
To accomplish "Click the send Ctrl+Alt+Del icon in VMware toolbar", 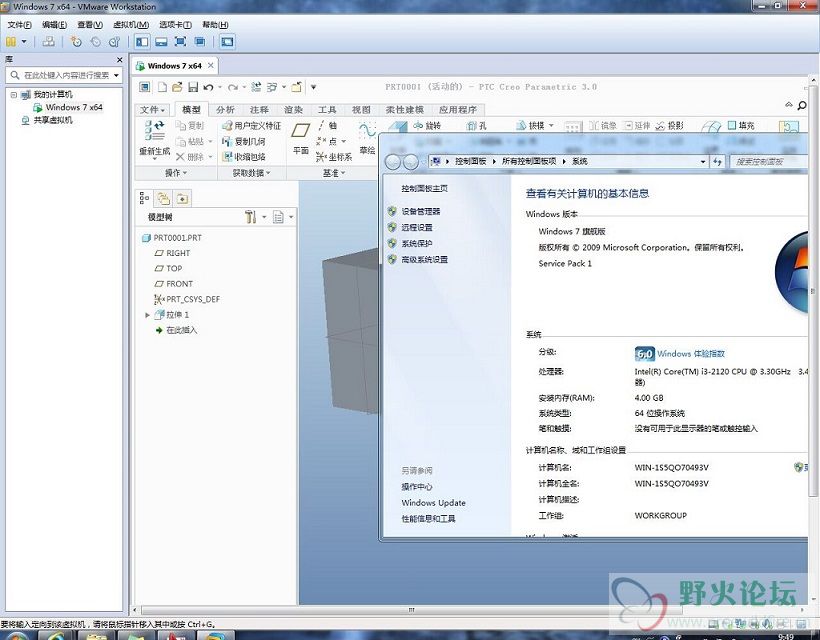I will 49,41.
